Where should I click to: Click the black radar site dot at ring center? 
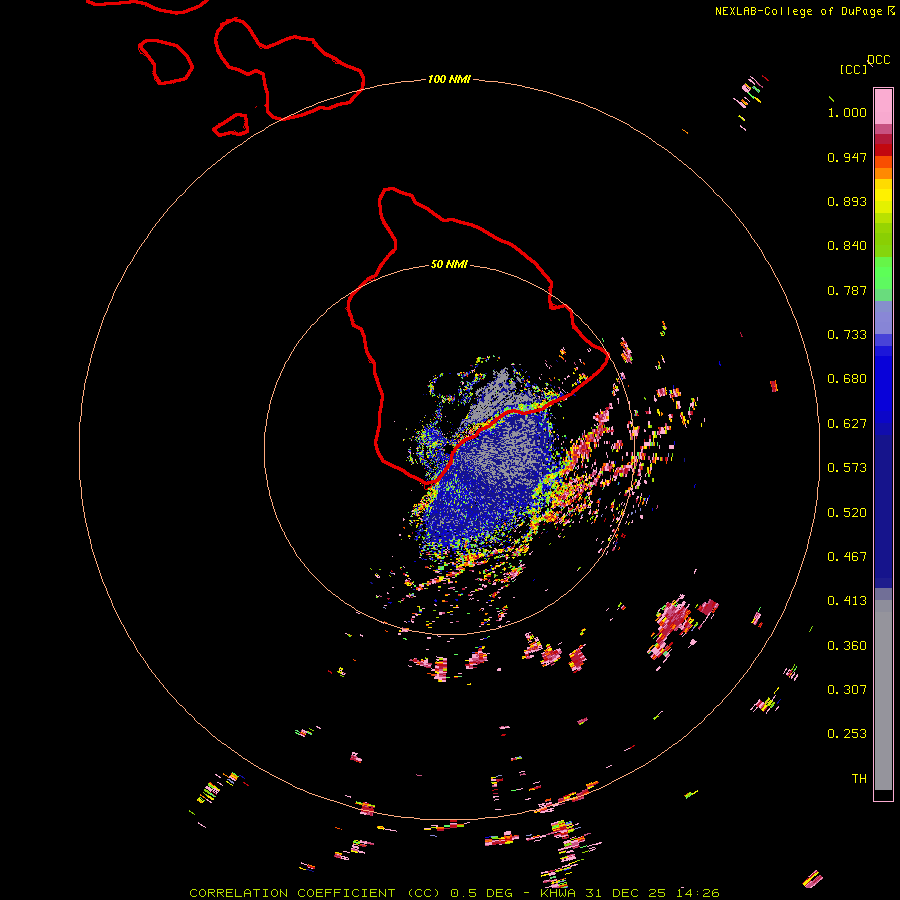tap(448, 449)
